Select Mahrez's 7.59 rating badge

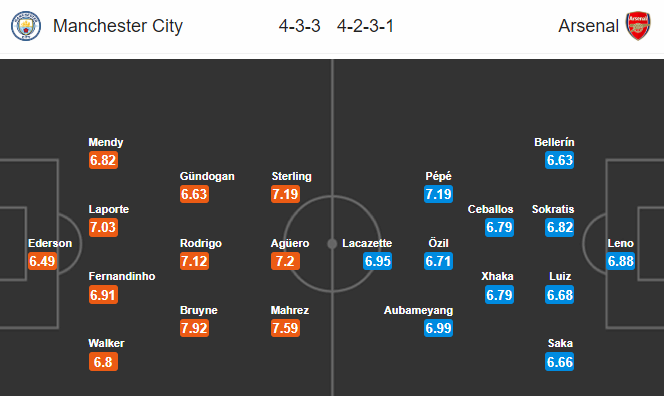pos(285,328)
